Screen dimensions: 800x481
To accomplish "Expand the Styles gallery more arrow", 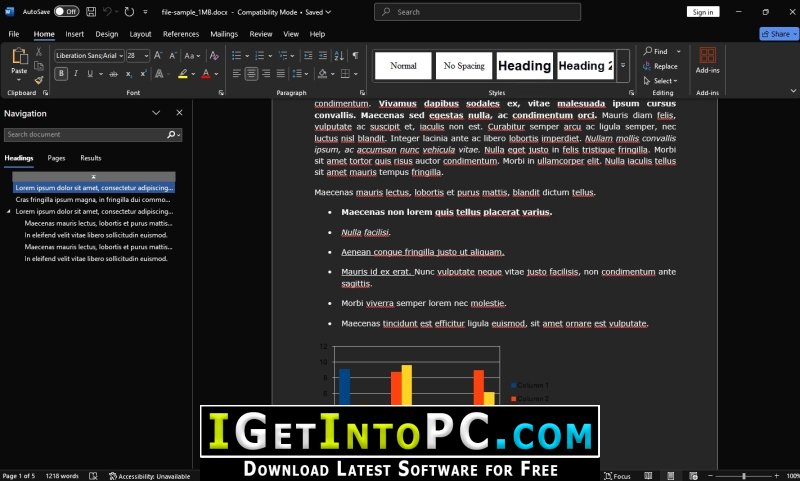I will [623, 65].
